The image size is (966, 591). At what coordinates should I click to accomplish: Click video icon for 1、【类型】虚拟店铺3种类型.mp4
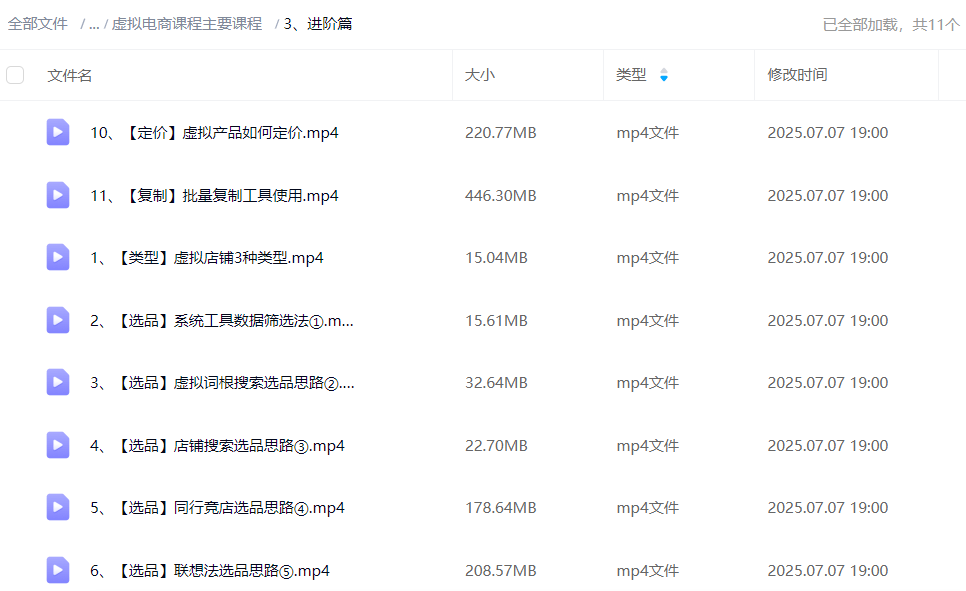pyautogui.click(x=58, y=257)
